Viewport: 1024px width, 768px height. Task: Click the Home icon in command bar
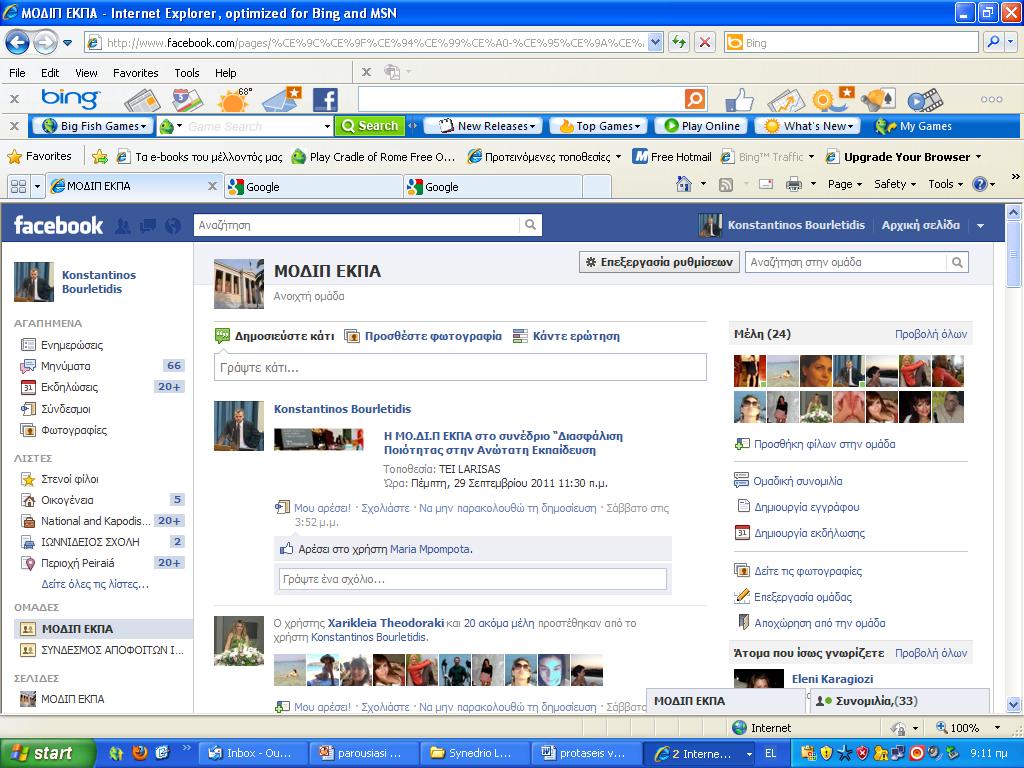tap(684, 184)
